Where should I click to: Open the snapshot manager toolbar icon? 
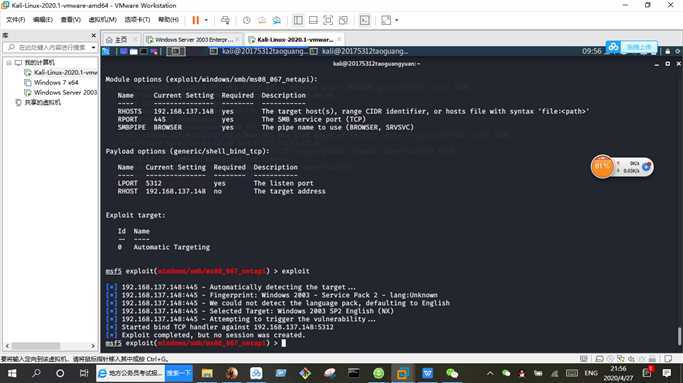pos(277,20)
